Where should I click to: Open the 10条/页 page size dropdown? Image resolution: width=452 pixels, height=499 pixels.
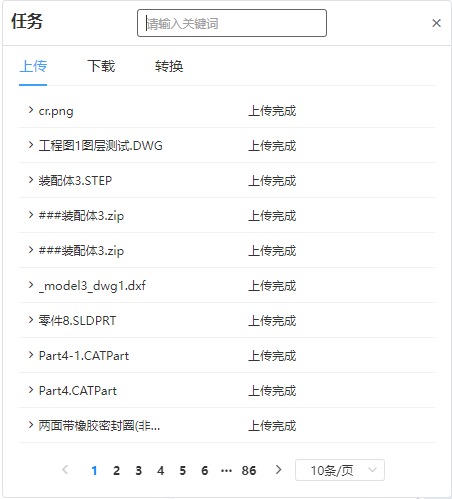coord(340,470)
